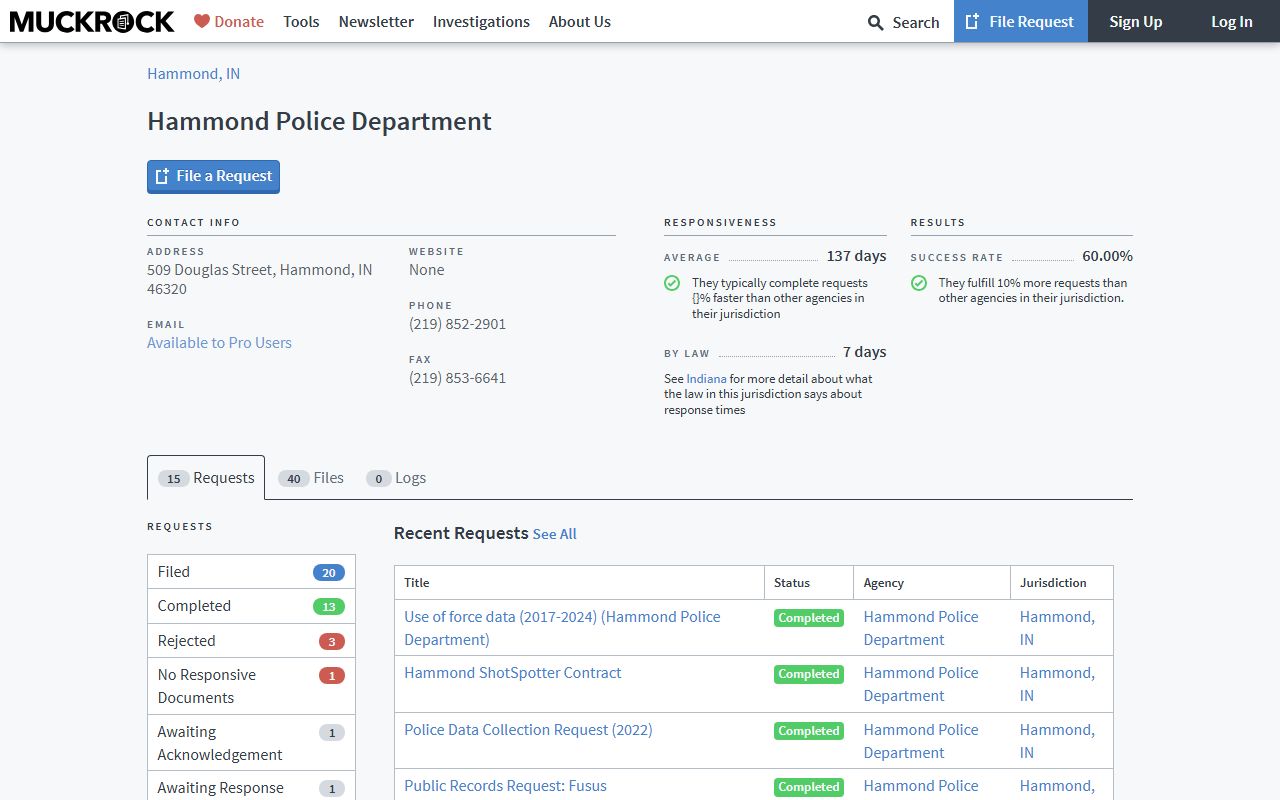Click the phone number (219) 852-2901
This screenshot has width=1280, height=800.
pos(457,324)
